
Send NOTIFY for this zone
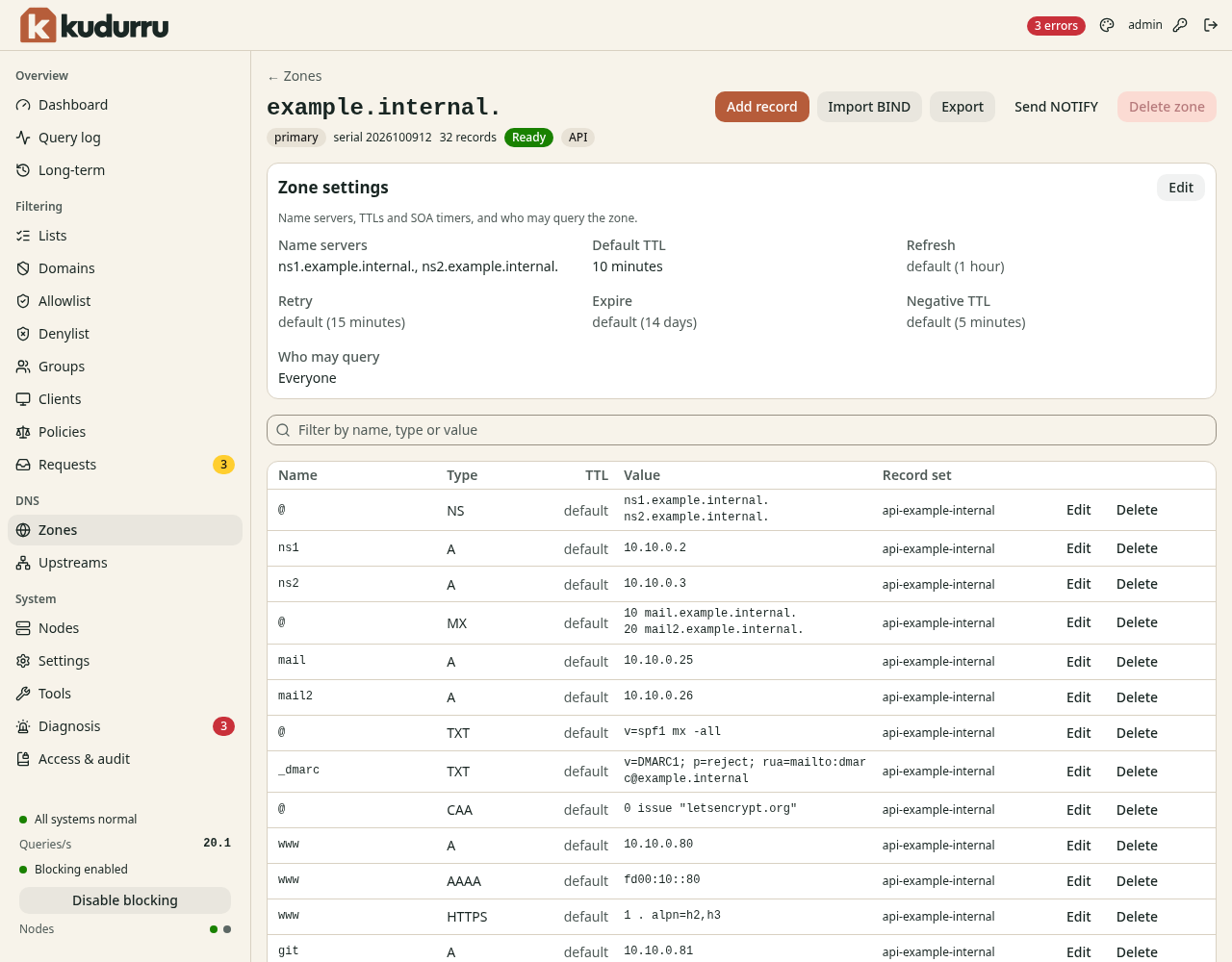(1056, 107)
